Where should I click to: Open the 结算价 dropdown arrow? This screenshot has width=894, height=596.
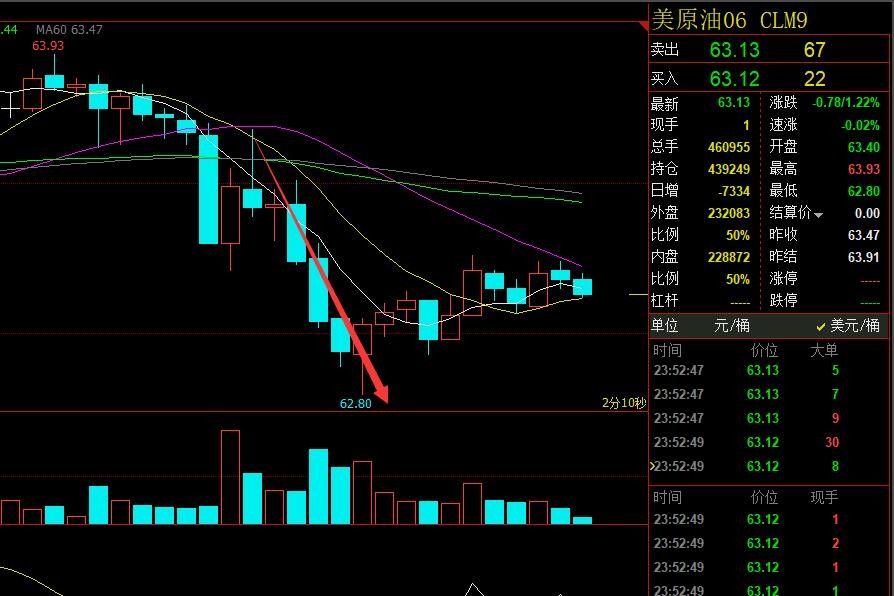[819, 215]
